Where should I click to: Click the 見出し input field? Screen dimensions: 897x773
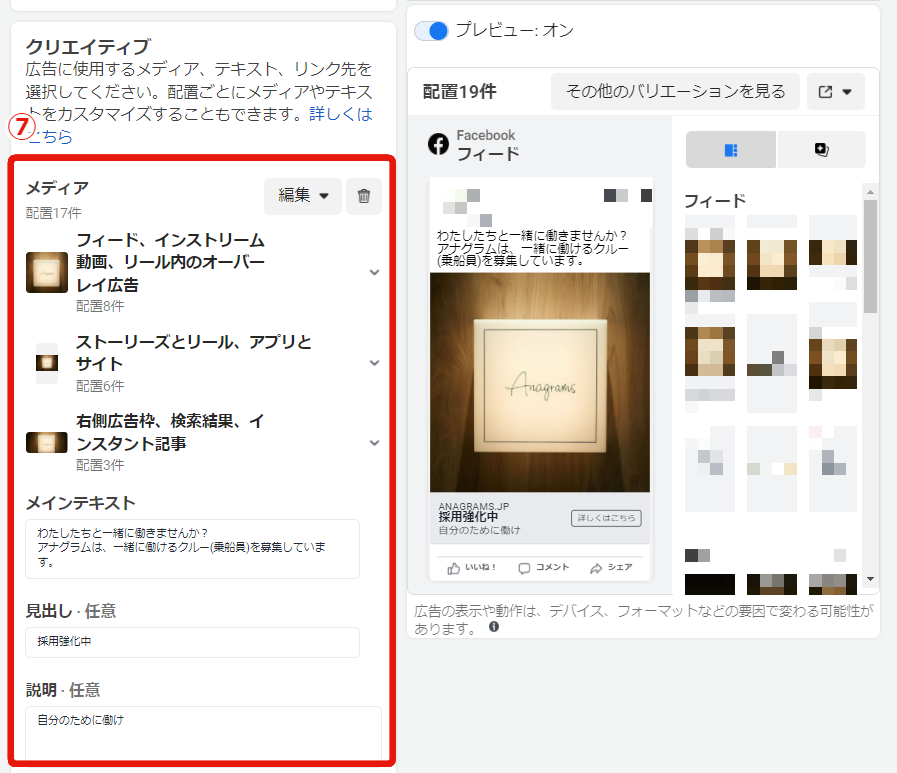tap(192, 642)
